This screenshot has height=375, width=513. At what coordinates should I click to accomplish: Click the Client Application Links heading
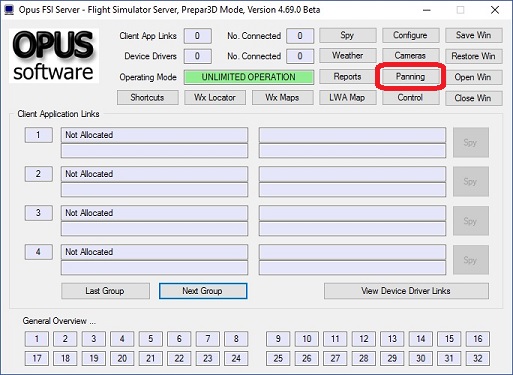(x=58, y=114)
